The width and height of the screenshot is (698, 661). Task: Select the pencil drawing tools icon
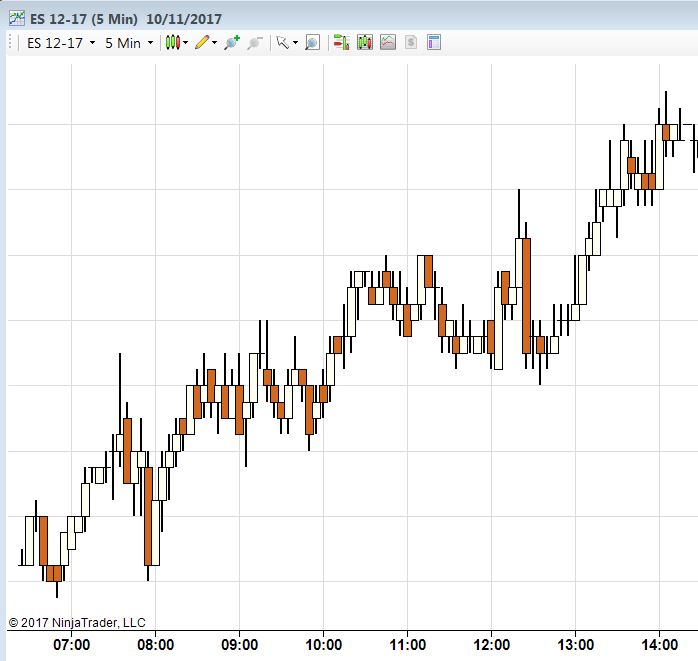pos(202,42)
